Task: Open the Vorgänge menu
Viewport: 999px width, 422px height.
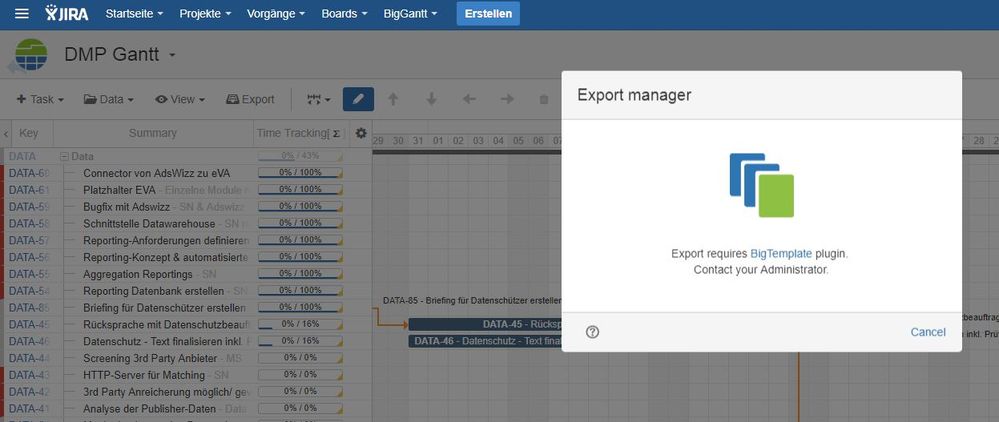Action: pos(276,13)
